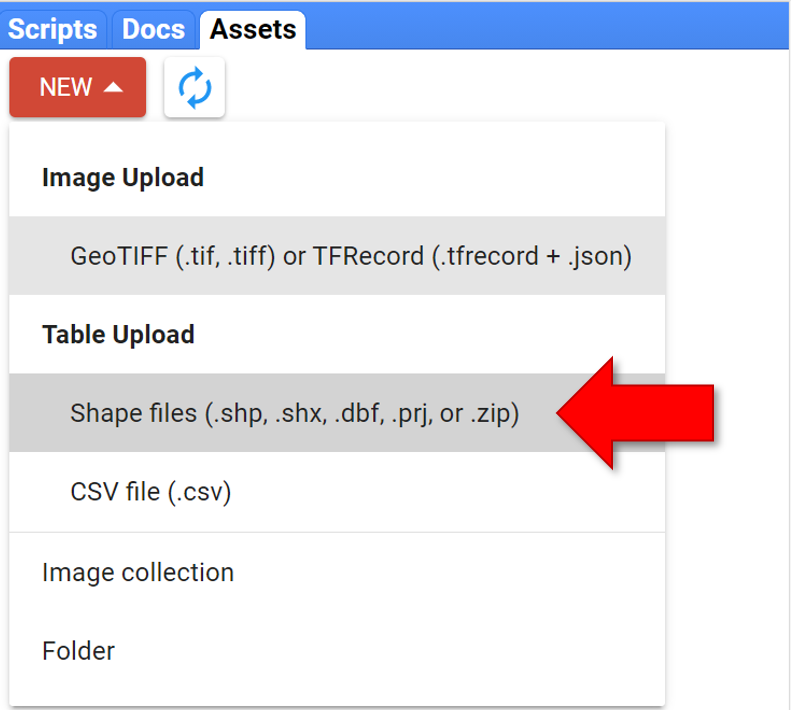
Task: Click the Image Upload section header
Action: pos(123,178)
